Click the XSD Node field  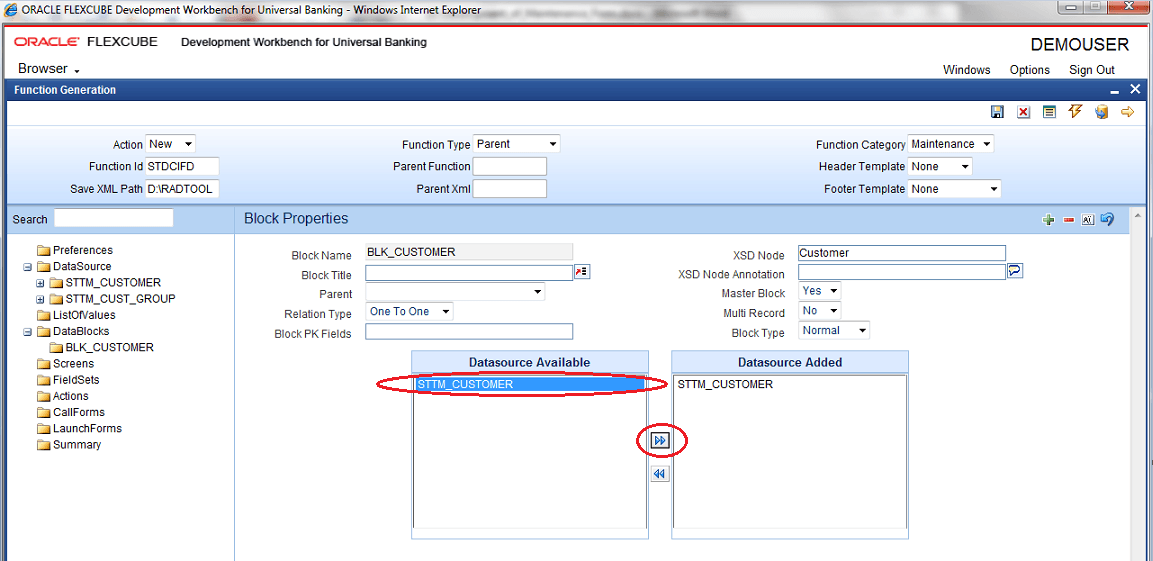[902, 253]
